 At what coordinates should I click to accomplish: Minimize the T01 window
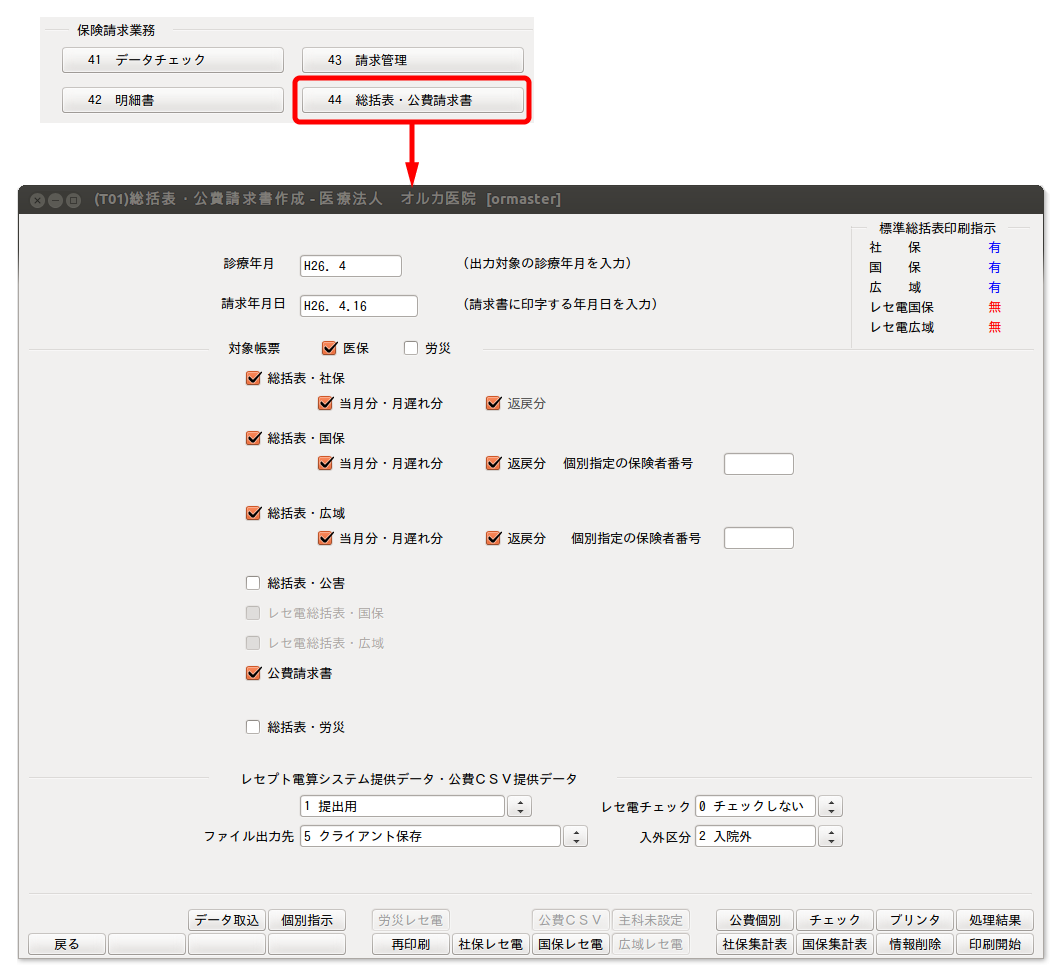(x=55, y=200)
